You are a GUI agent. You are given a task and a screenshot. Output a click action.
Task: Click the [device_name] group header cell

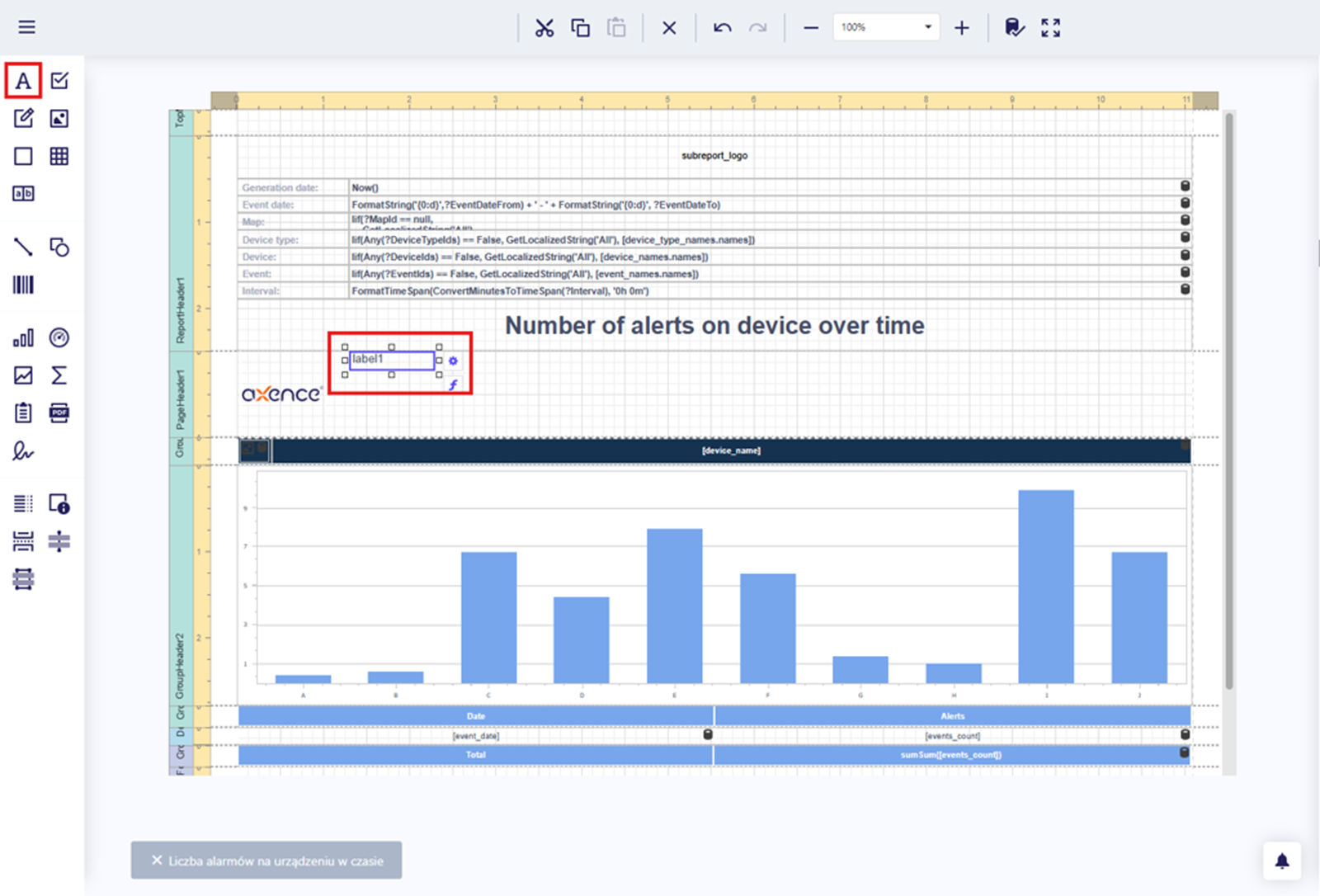coord(731,450)
